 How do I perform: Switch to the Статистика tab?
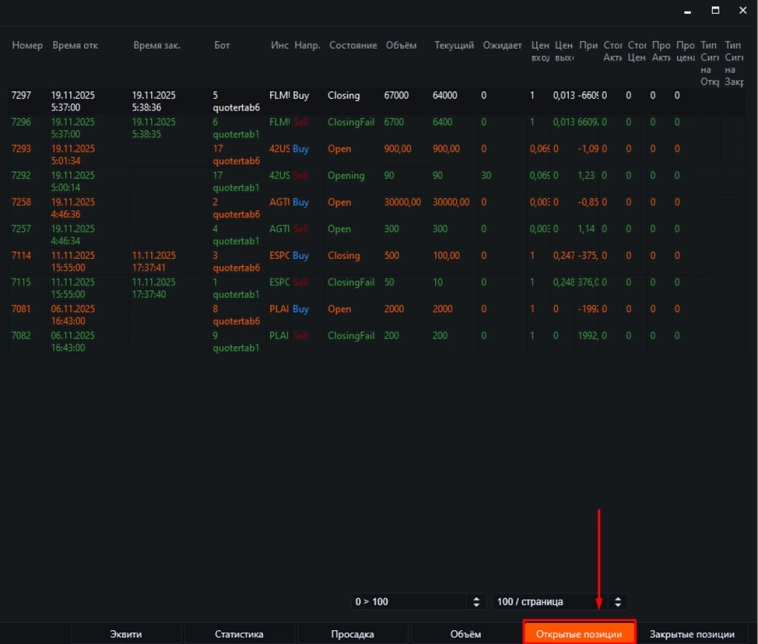click(x=239, y=634)
